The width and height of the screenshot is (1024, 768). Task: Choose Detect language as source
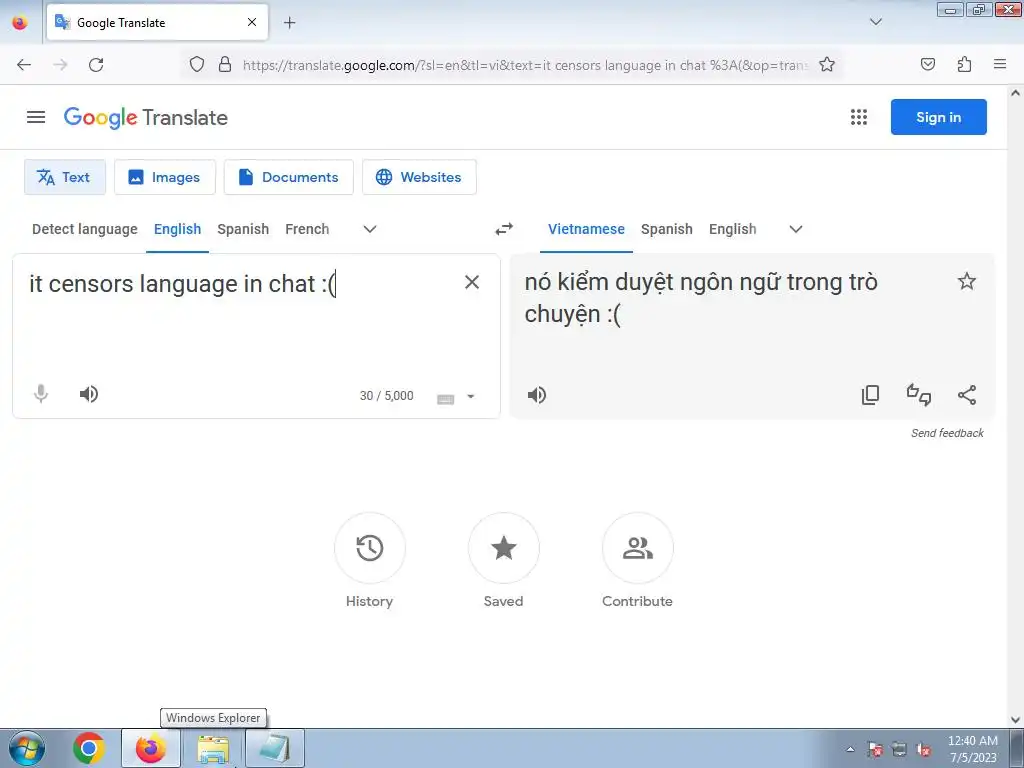(x=85, y=229)
